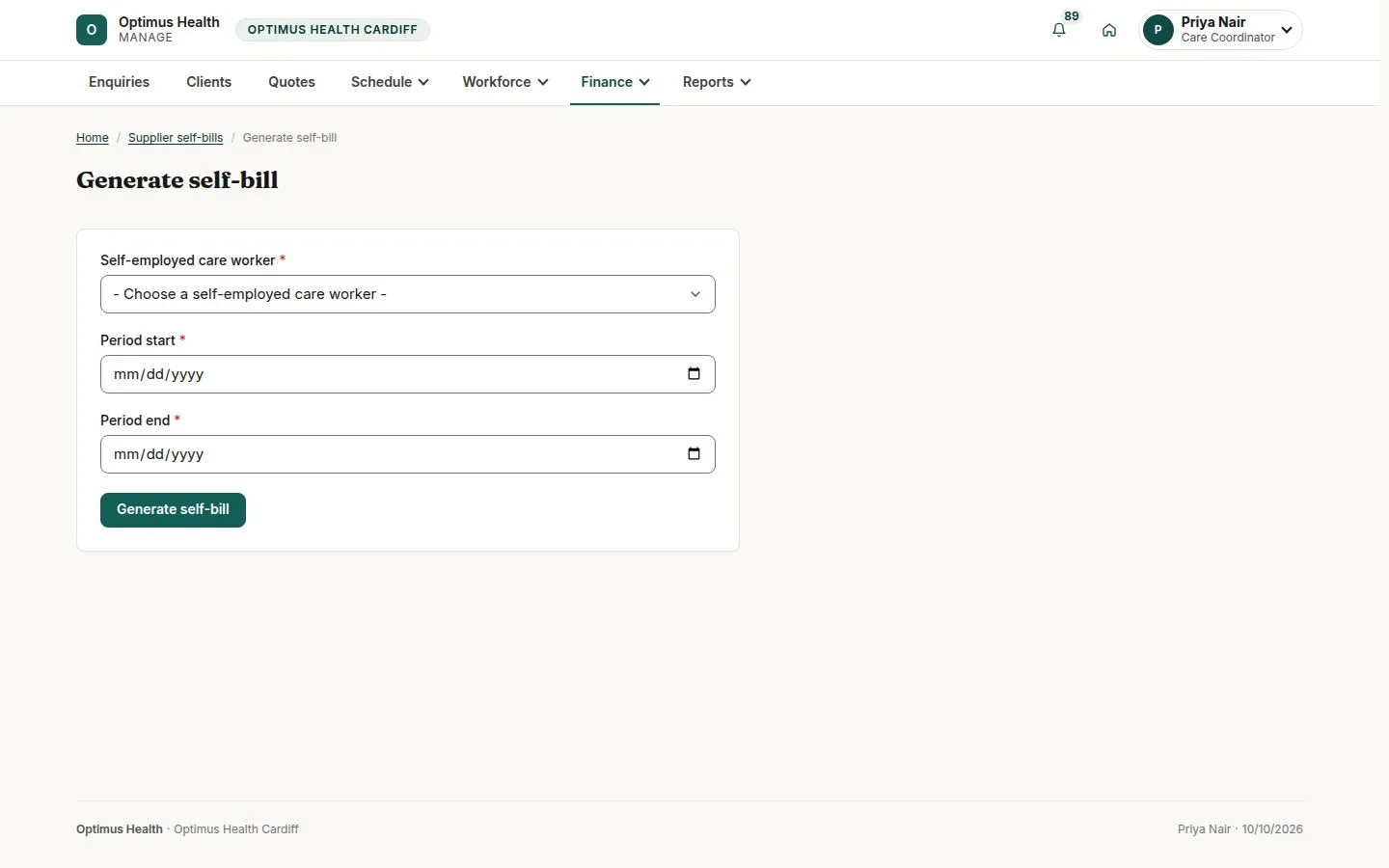Screen dimensions: 1389x868
Task: Open the Quotes page
Action: [291, 82]
